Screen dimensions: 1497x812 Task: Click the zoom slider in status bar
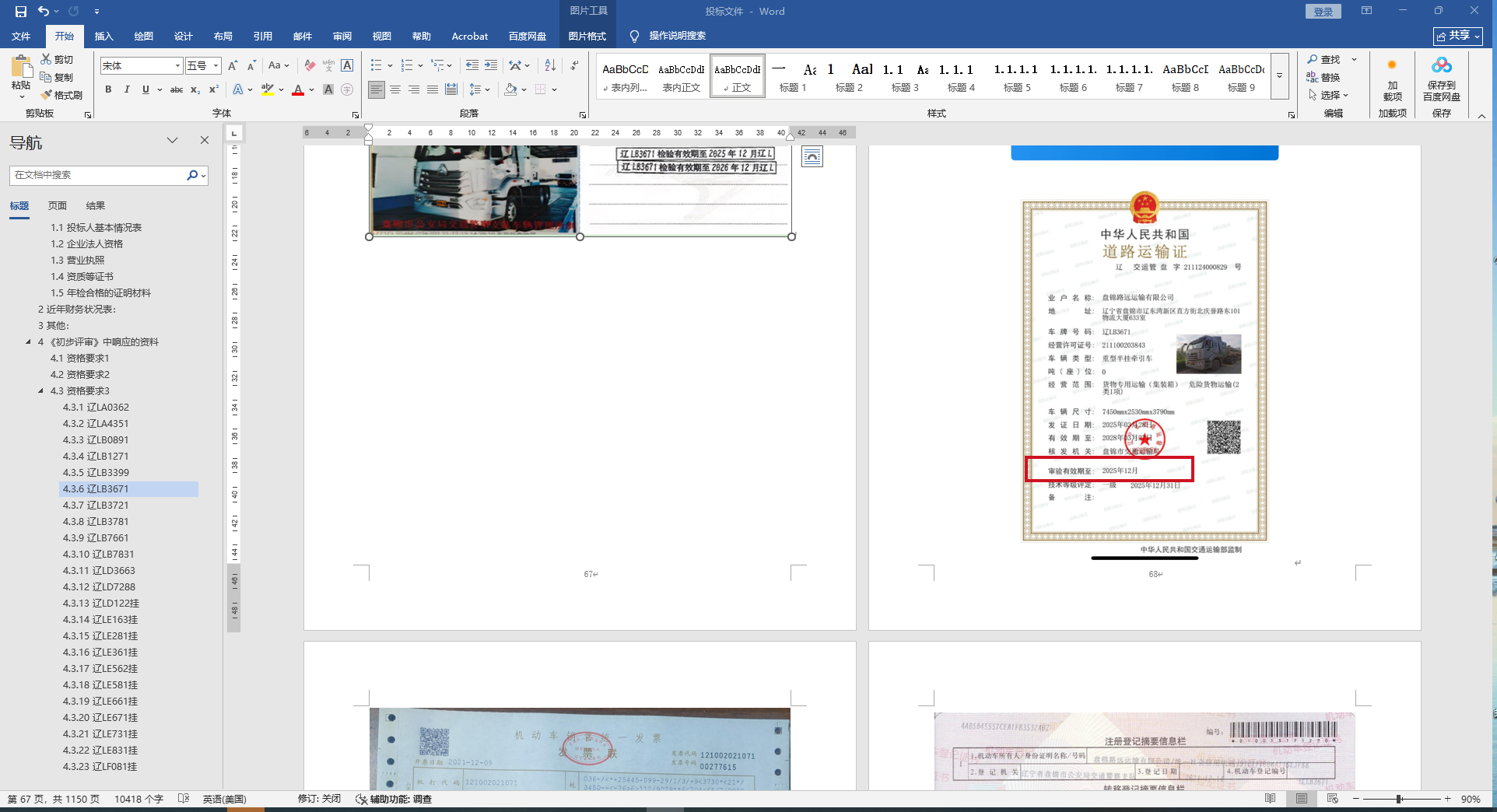pos(1399,799)
